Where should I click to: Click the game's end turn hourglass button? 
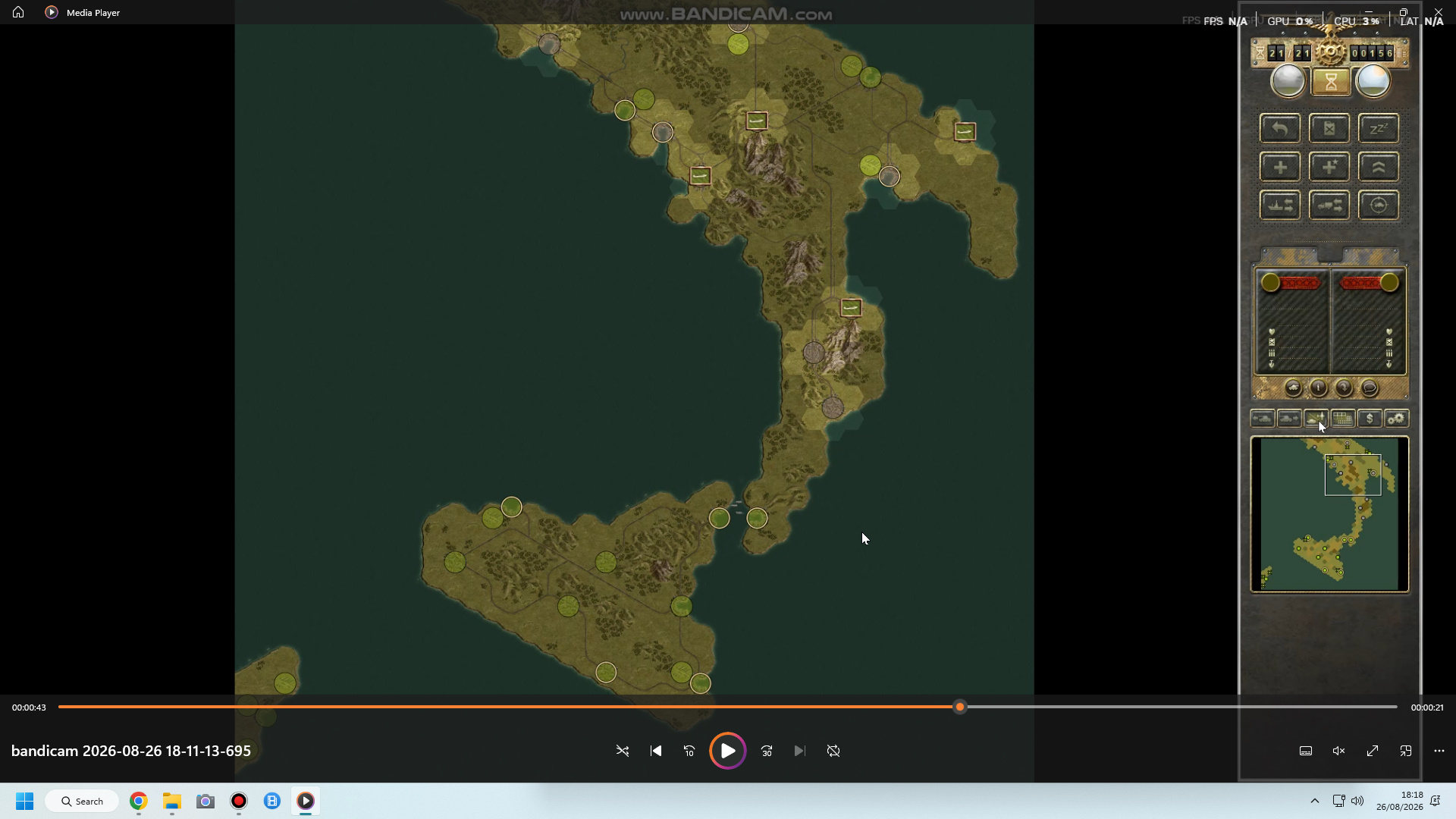(1331, 81)
